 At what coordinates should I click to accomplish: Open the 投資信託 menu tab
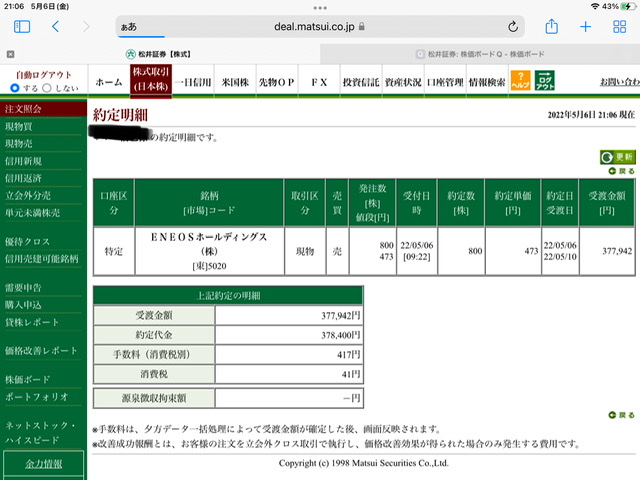click(x=361, y=82)
